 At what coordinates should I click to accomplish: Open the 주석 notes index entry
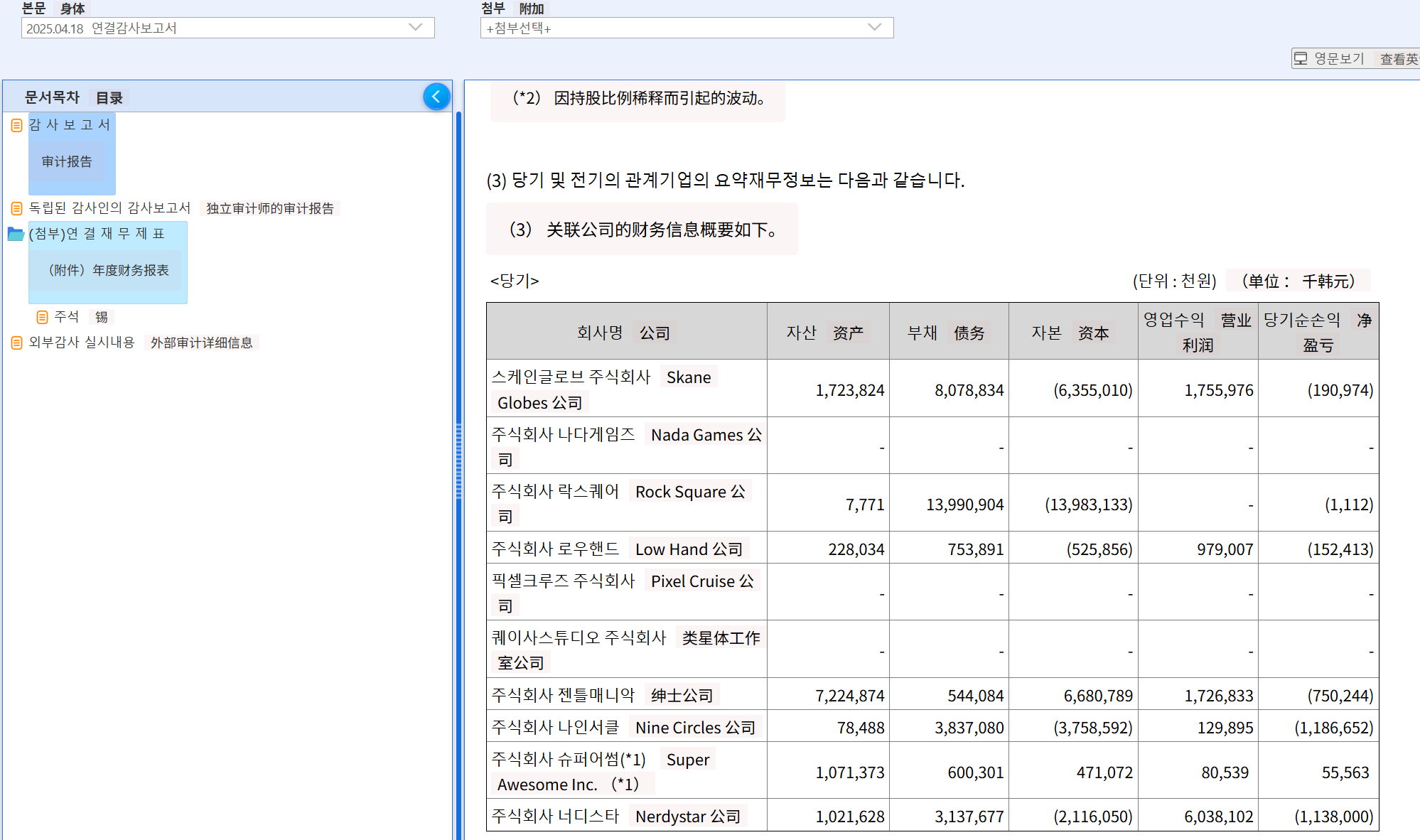[67, 316]
